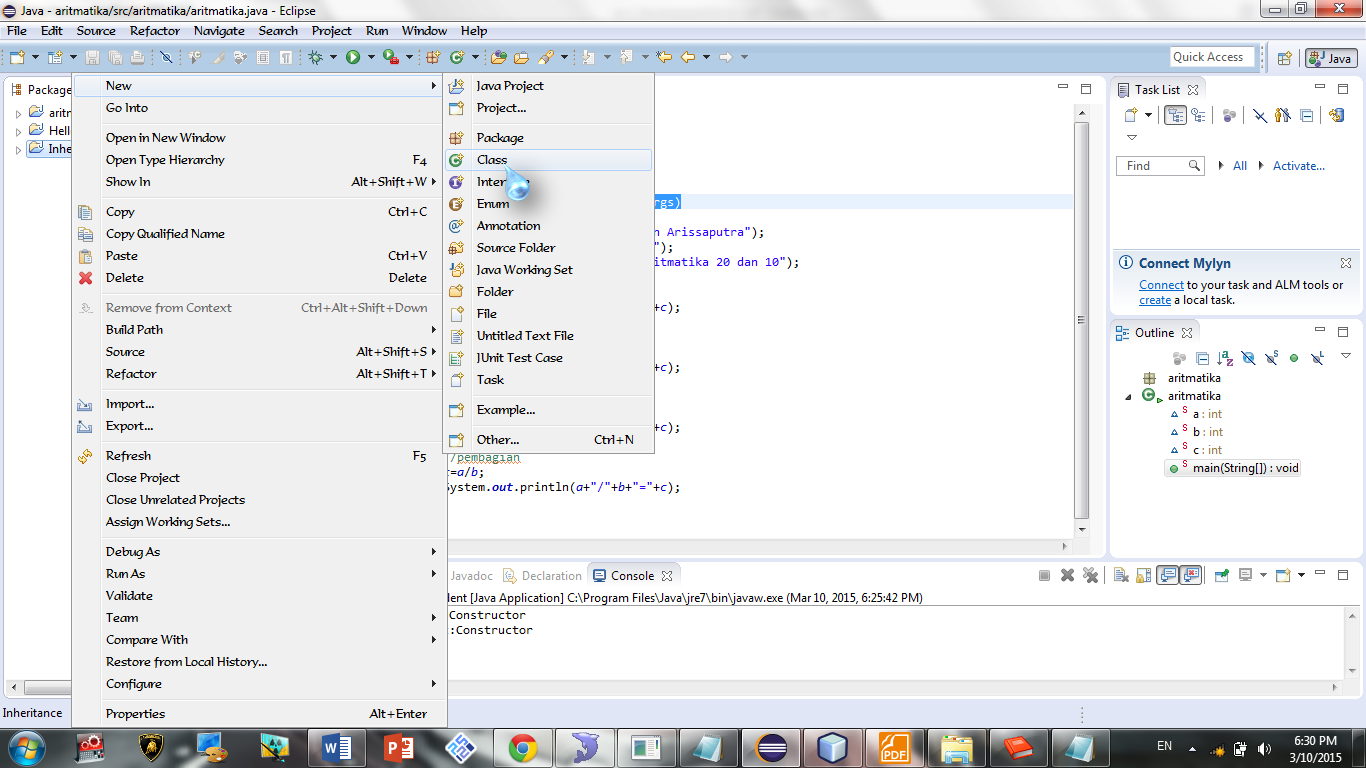Switch to the Java perspective button top right
Viewport: 1366px width, 768px height.
click(x=1331, y=57)
